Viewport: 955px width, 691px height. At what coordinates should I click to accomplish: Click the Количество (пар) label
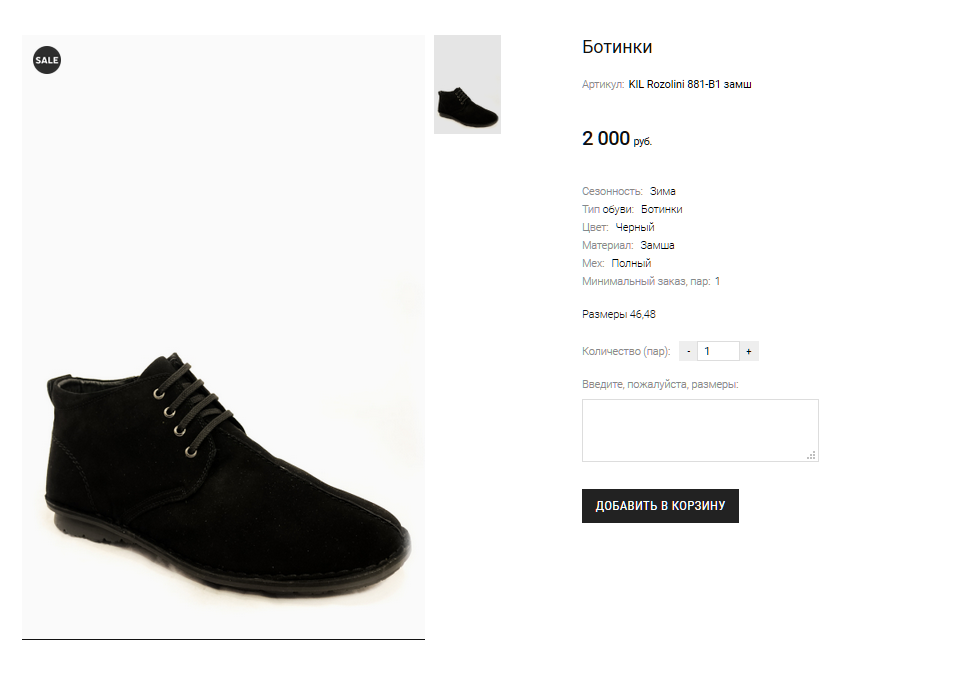626,351
